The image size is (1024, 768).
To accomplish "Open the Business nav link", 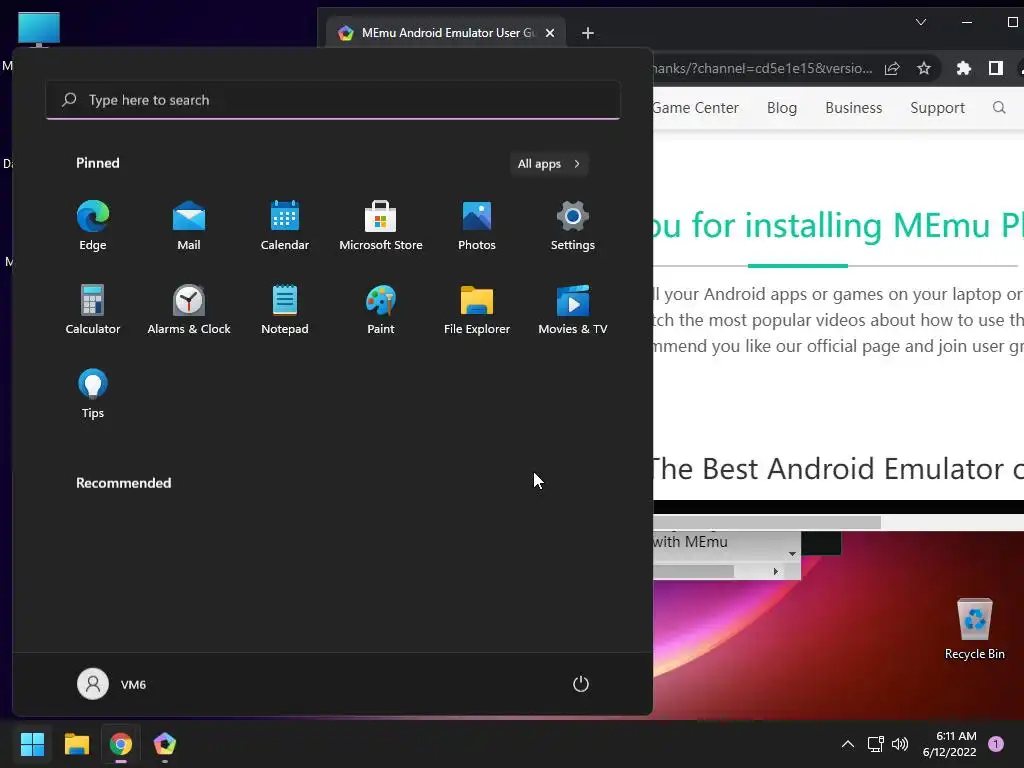I will coord(854,108).
